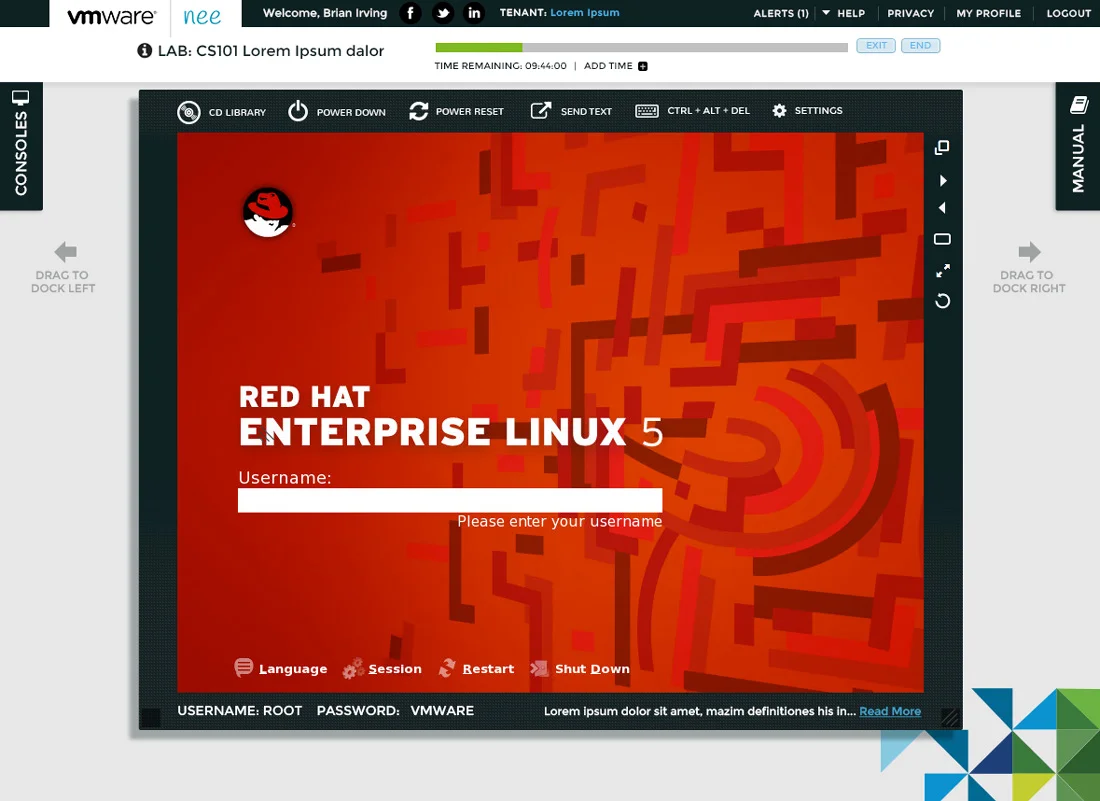The height and width of the screenshot is (801, 1100).
Task: Click the Welcome, Brian Irving text
Action: click(x=325, y=13)
